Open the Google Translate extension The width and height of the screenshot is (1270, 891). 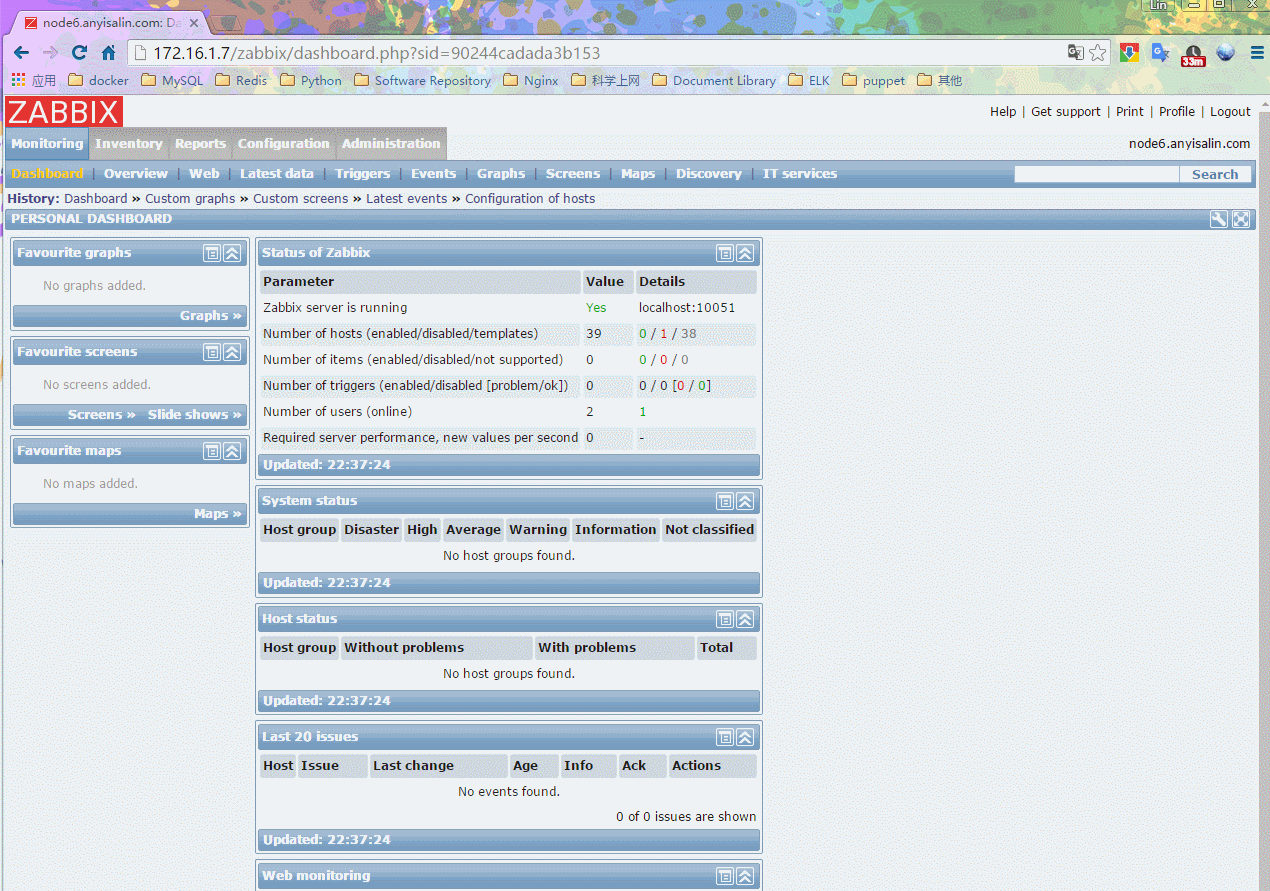point(1160,53)
